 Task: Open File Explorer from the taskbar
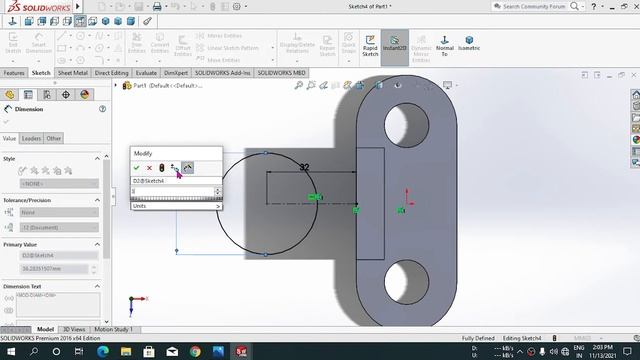[126, 351]
